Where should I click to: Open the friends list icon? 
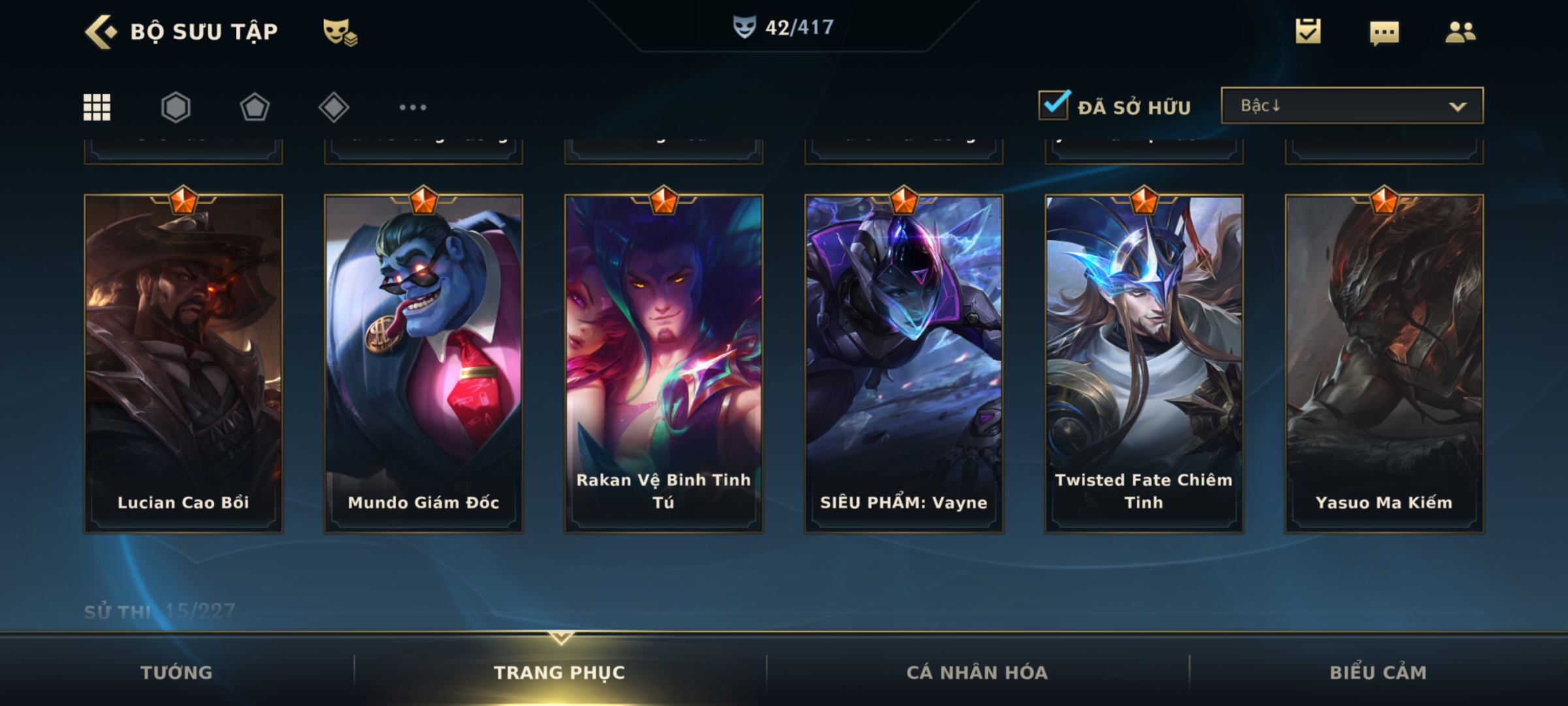click(1460, 32)
